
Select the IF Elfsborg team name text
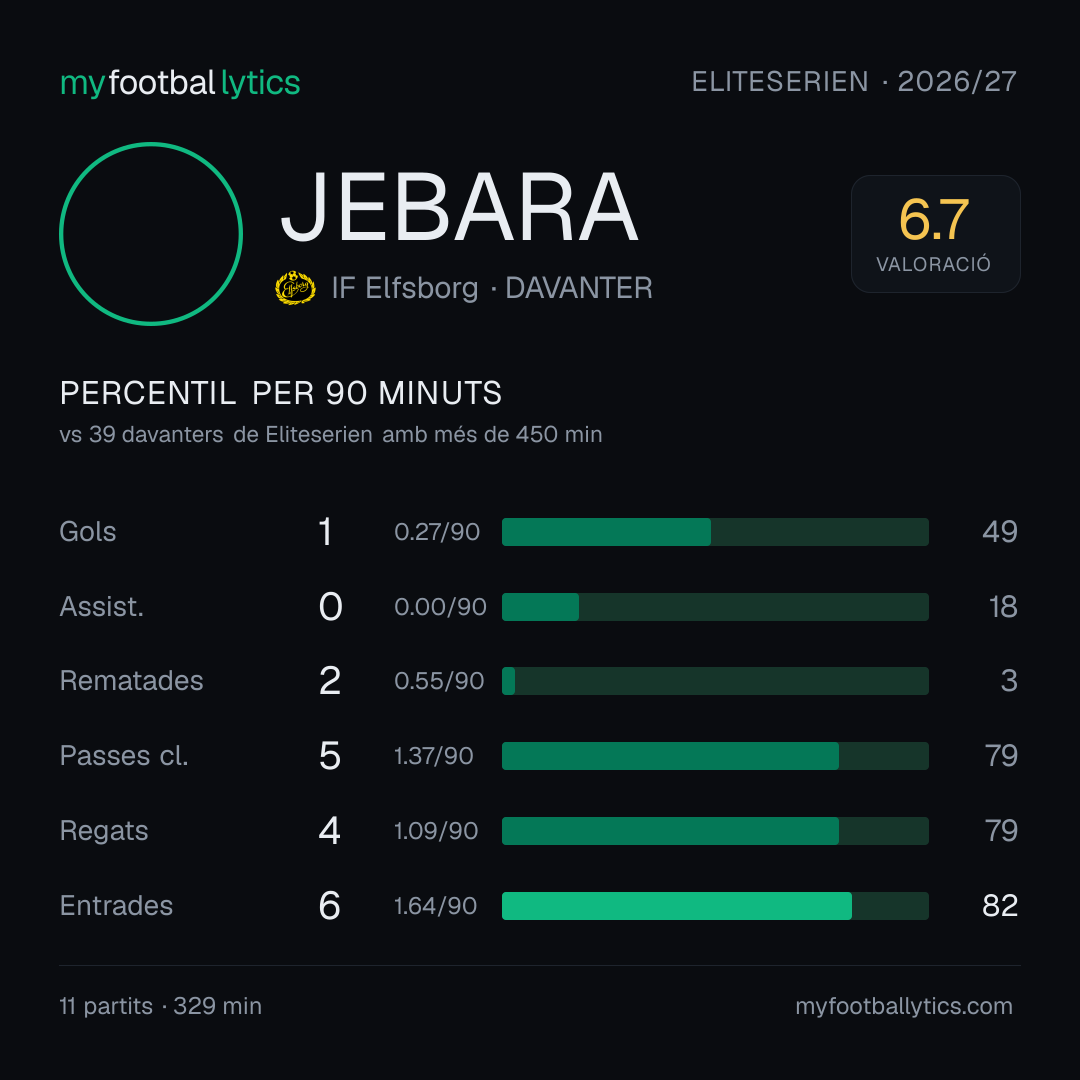(404, 288)
